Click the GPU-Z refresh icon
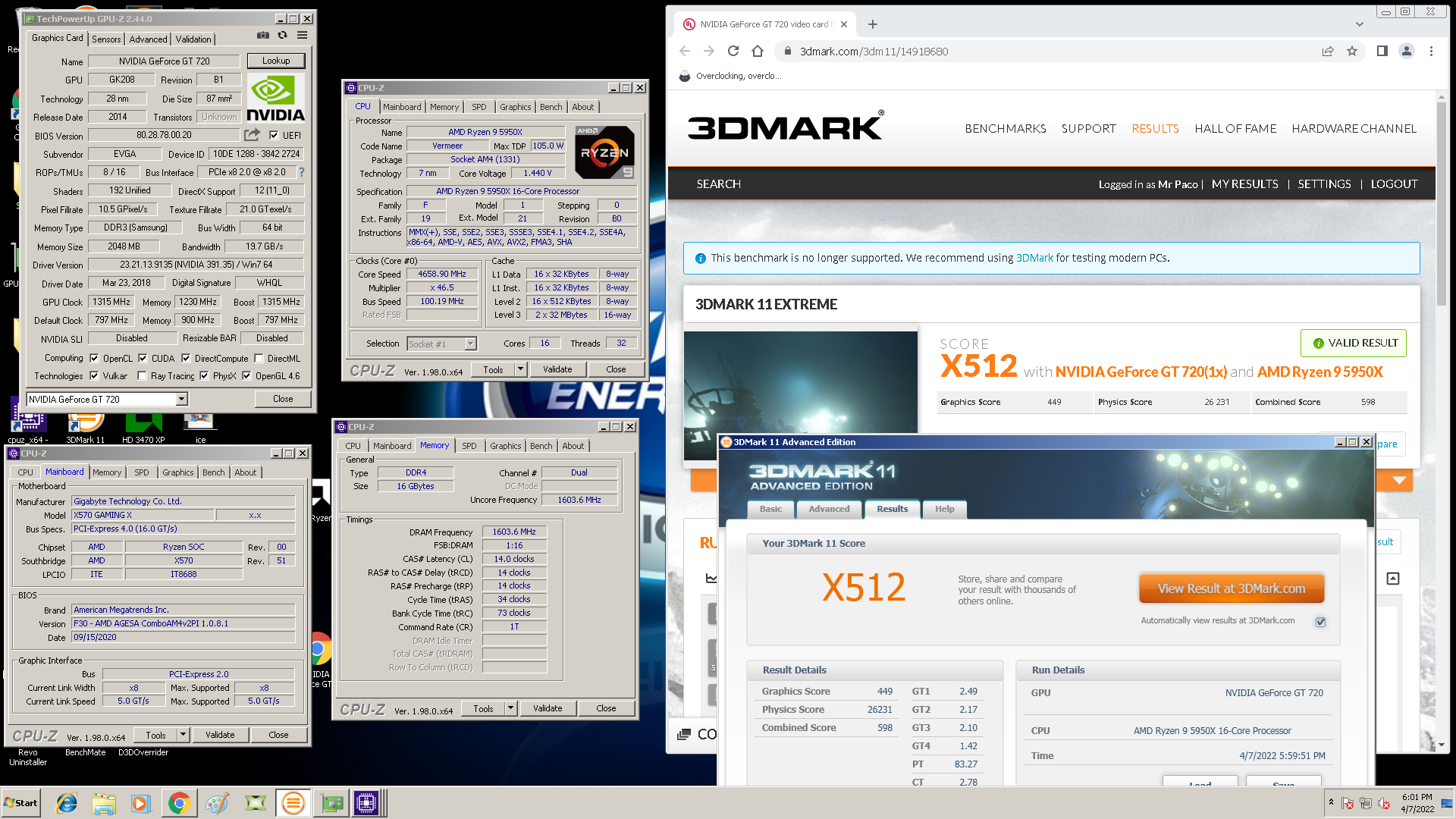The image size is (1456, 819). pos(282,35)
